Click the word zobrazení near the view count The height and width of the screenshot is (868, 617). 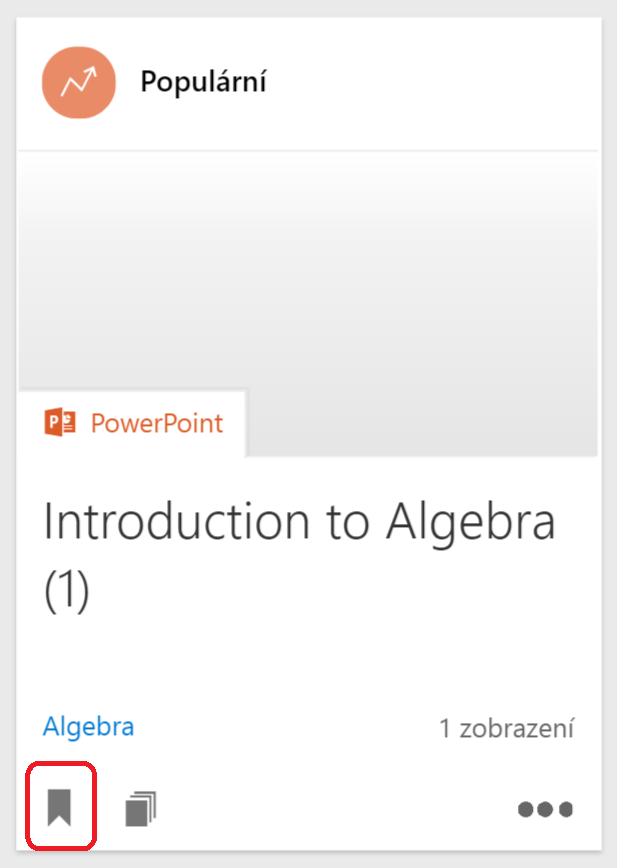[x=517, y=729]
